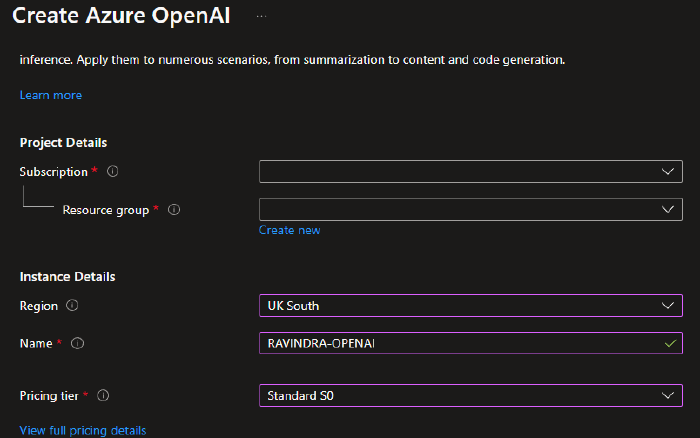Click Create new under Resource group
700x438 pixels.
[x=289, y=230]
